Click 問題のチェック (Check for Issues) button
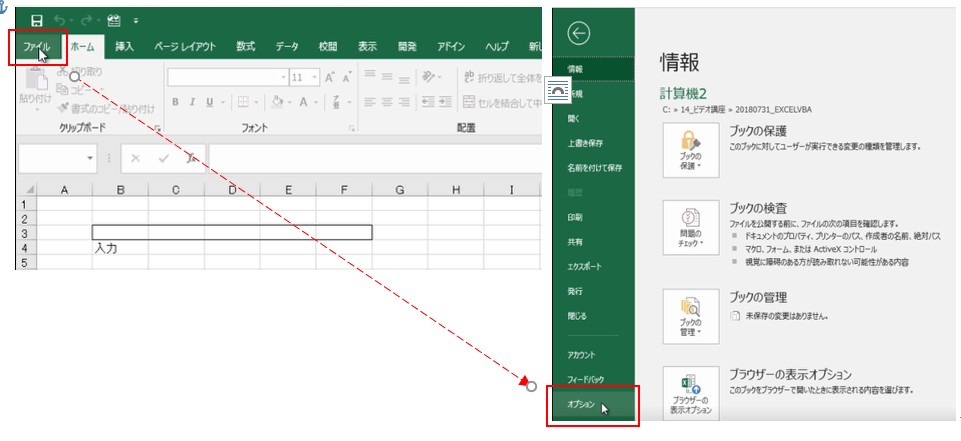The width and height of the screenshot is (961, 441). (x=690, y=229)
